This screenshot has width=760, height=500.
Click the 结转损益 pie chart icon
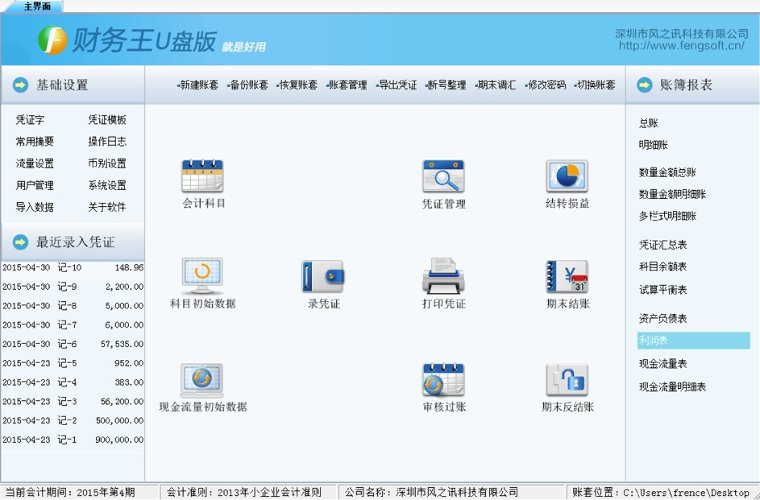567,176
